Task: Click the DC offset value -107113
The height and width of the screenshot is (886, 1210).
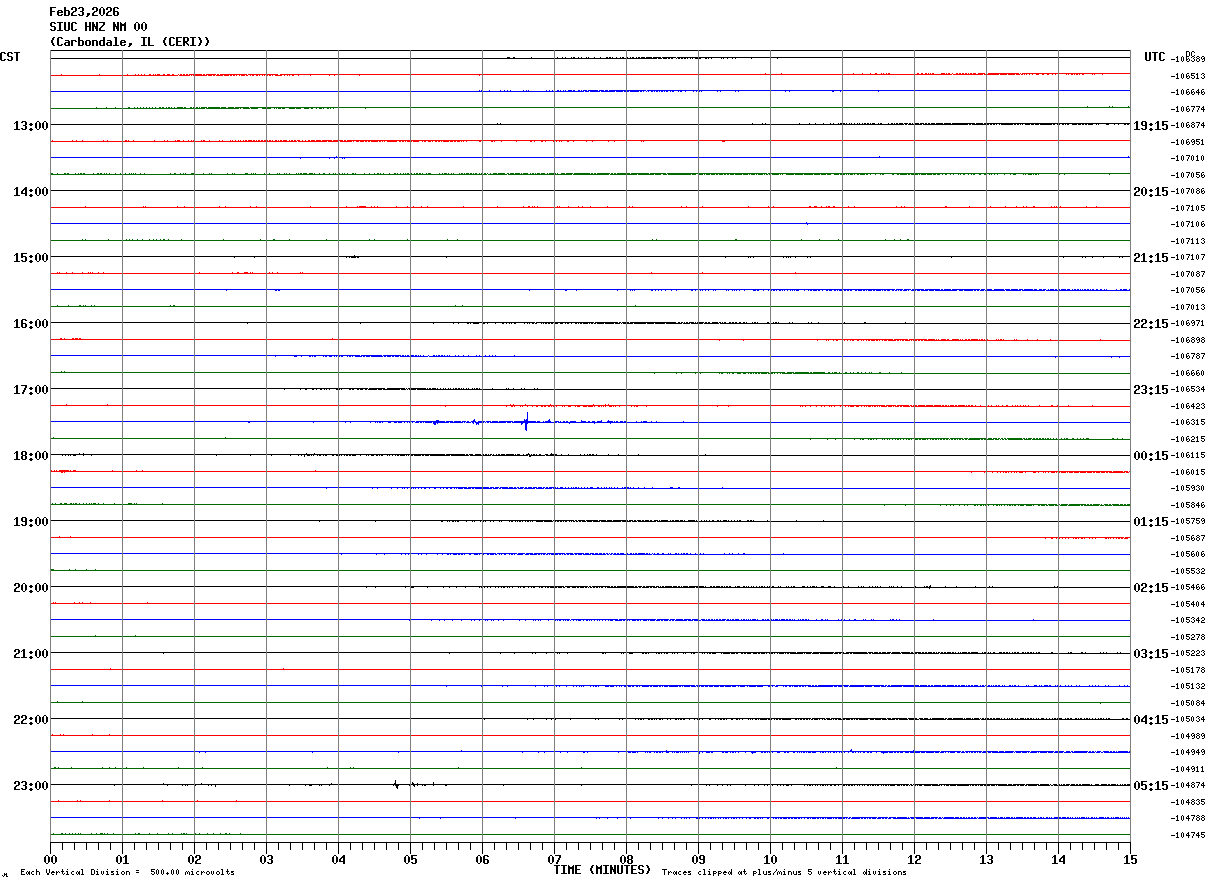Action: tap(1187, 241)
